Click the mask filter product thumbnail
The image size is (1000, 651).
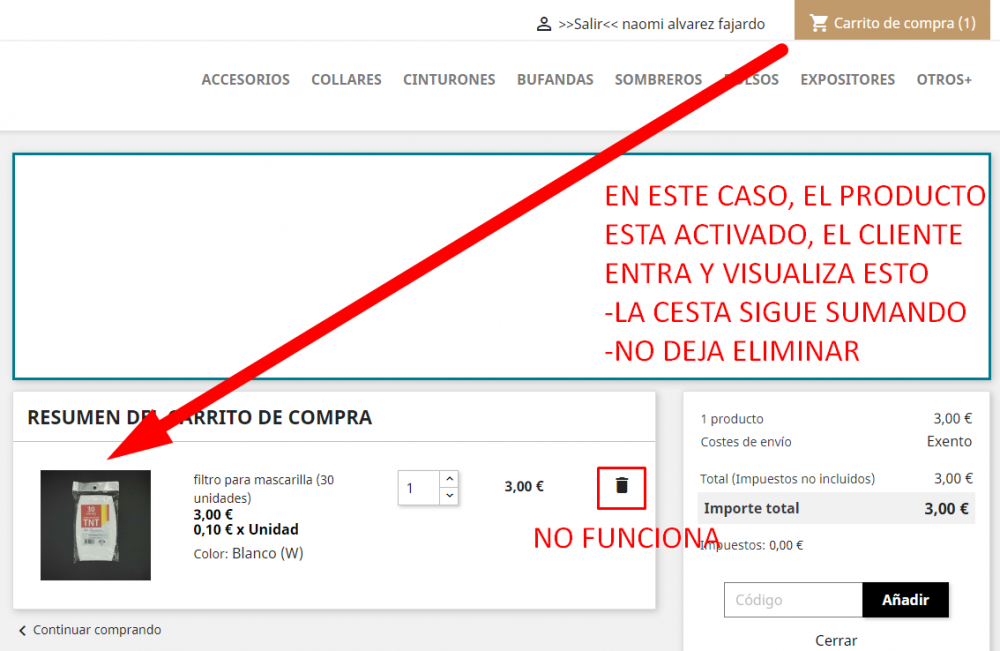pyautogui.click(x=95, y=524)
